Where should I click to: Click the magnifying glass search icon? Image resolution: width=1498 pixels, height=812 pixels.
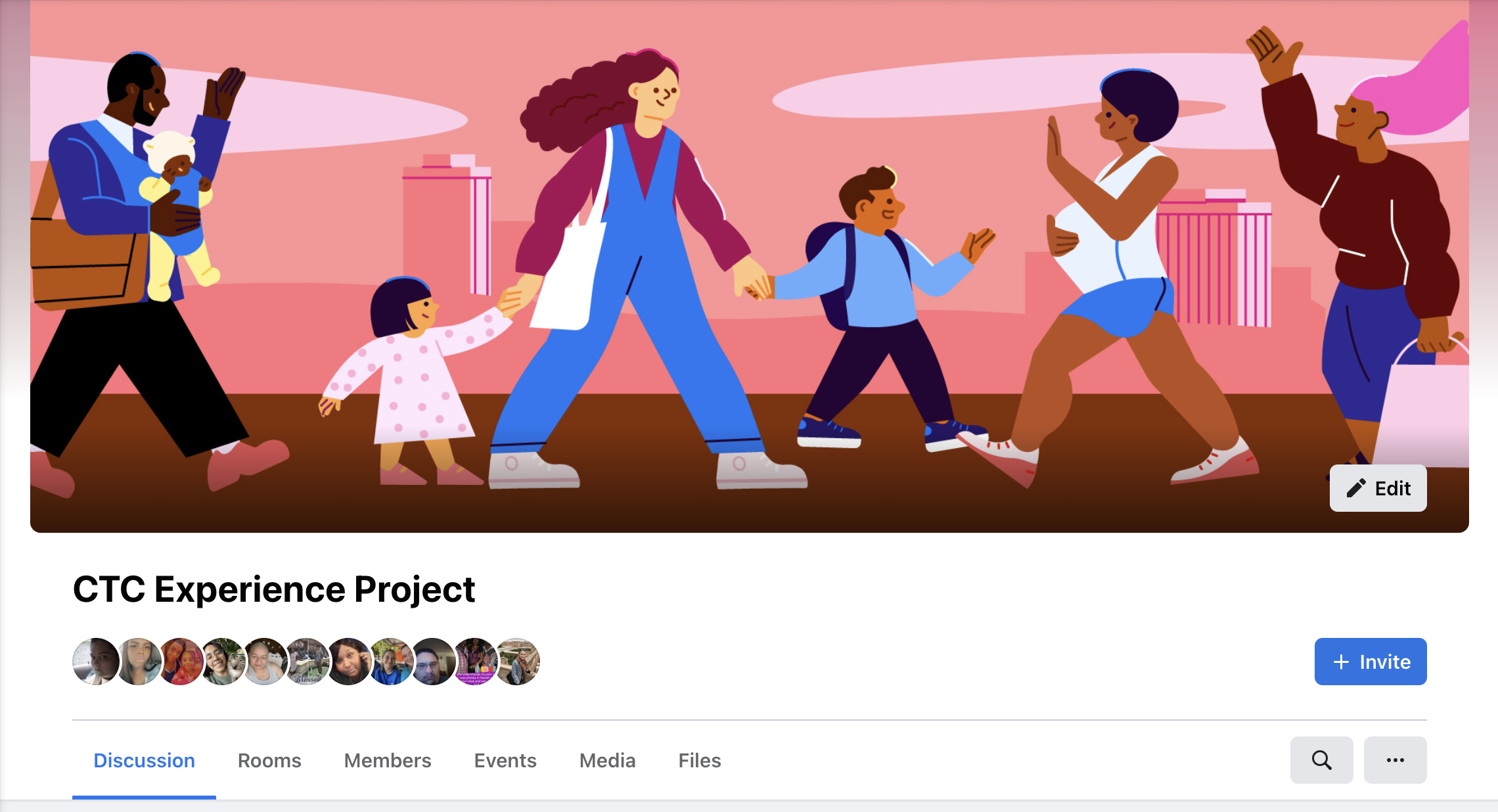[1321, 760]
